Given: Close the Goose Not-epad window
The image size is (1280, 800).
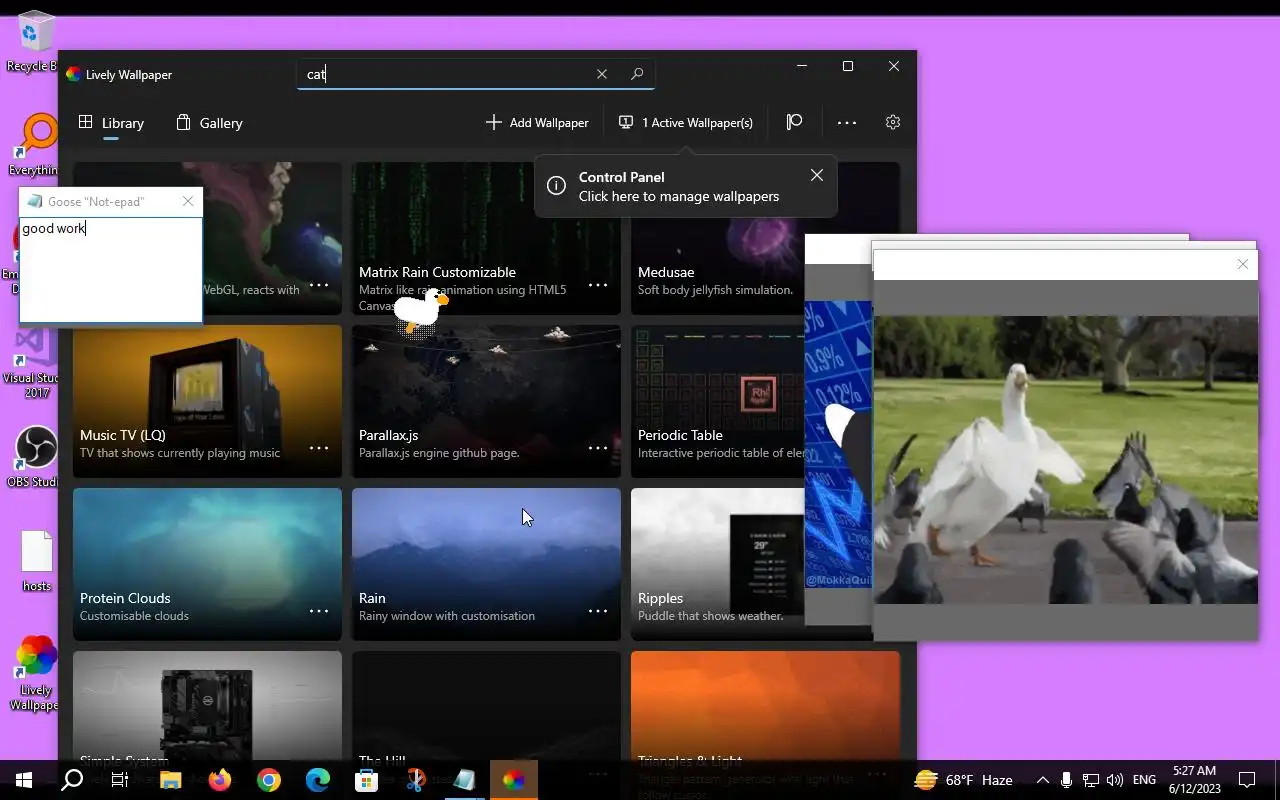Looking at the screenshot, I should pyautogui.click(x=188, y=201).
